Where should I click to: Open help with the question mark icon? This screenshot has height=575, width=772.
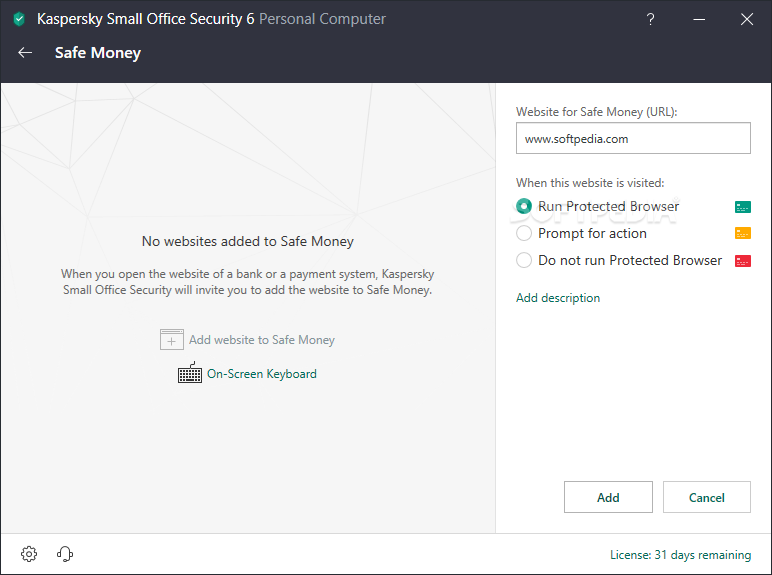tap(650, 19)
